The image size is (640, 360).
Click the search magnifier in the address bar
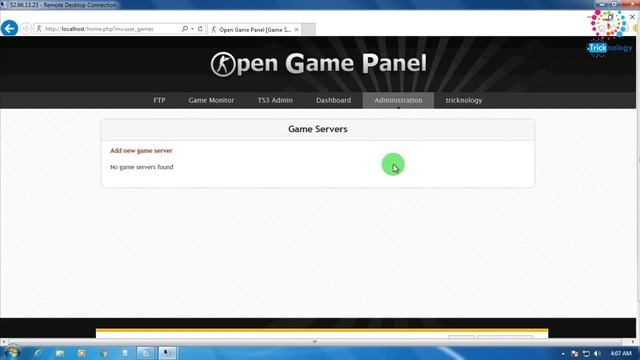point(184,29)
